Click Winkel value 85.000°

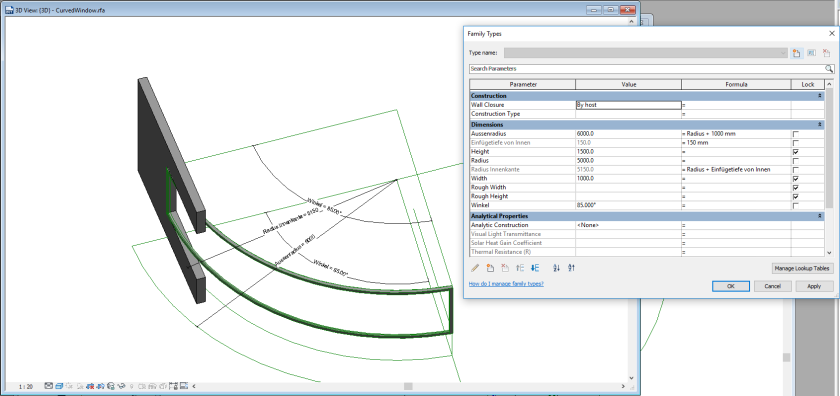(628, 205)
